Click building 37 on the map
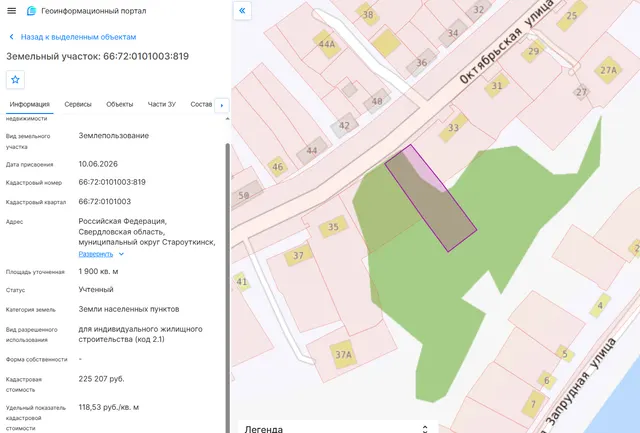The width and height of the screenshot is (640, 433). [x=298, y=255]
